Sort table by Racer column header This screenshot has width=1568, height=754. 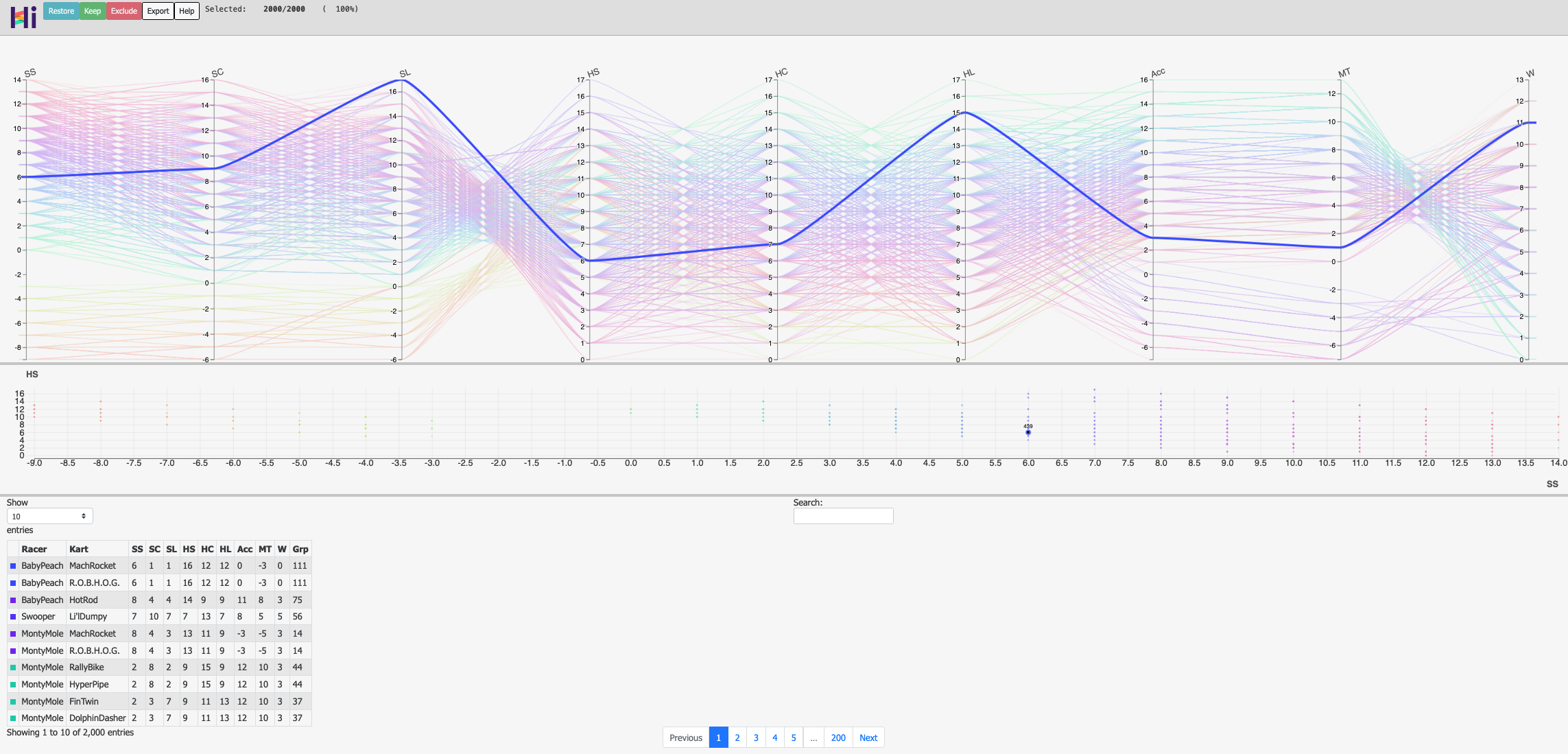pyautogui.click(x=34, y=549)
